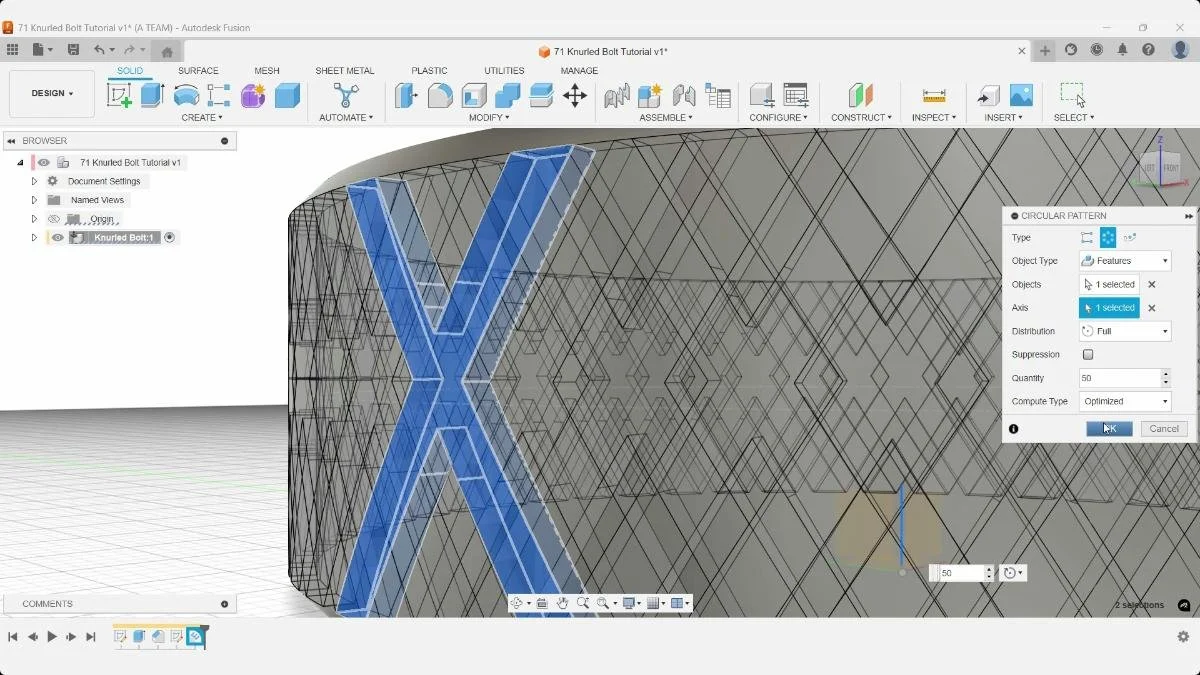Image resolution: width=1200 pixels, height=675 pixels.
Task: Switch to the MANAGE tab
Action: [x=579, y=71]
